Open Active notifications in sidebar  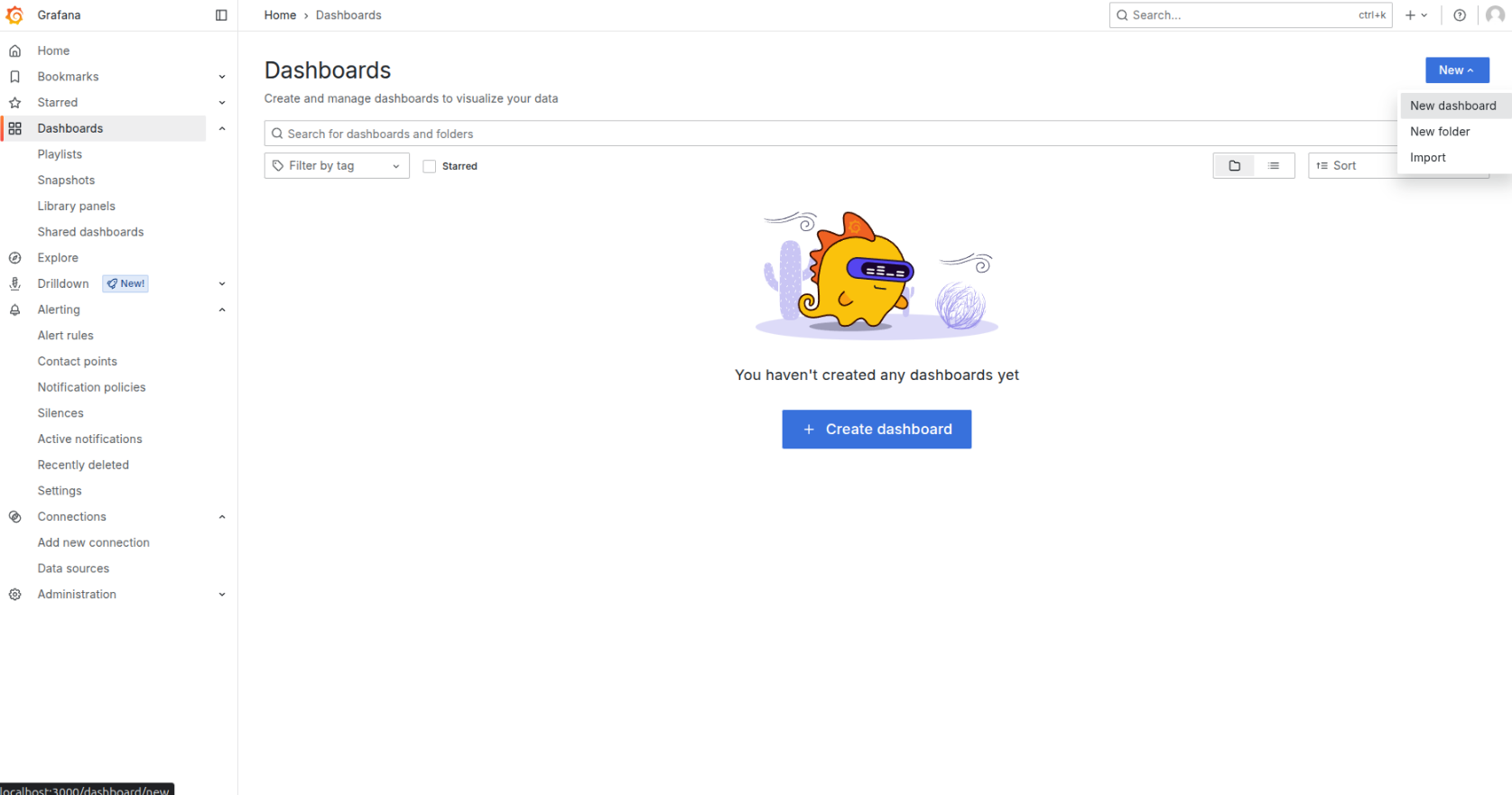pyautogui.click(x=89, y=439)
